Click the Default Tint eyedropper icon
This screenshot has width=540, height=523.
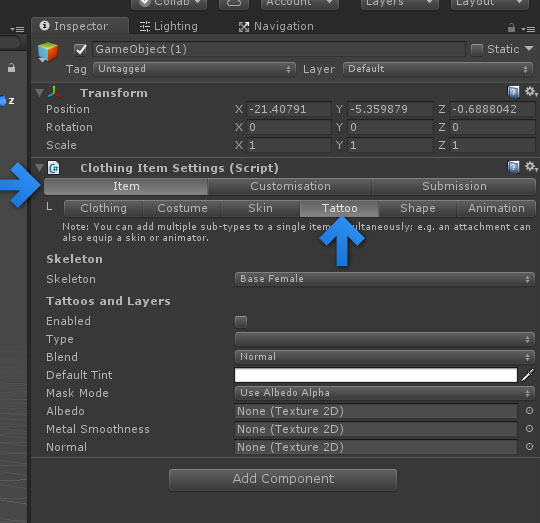528,375
